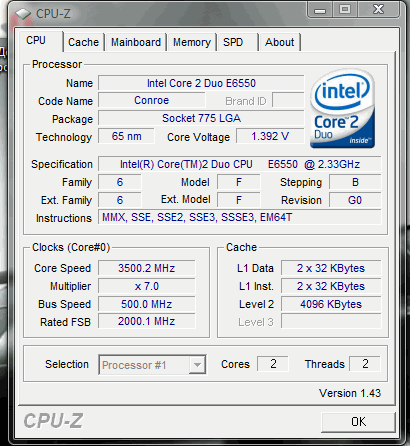Close the CPU-Z window
The height and width of the screenshot is (446, 410).
click(379, 9)
